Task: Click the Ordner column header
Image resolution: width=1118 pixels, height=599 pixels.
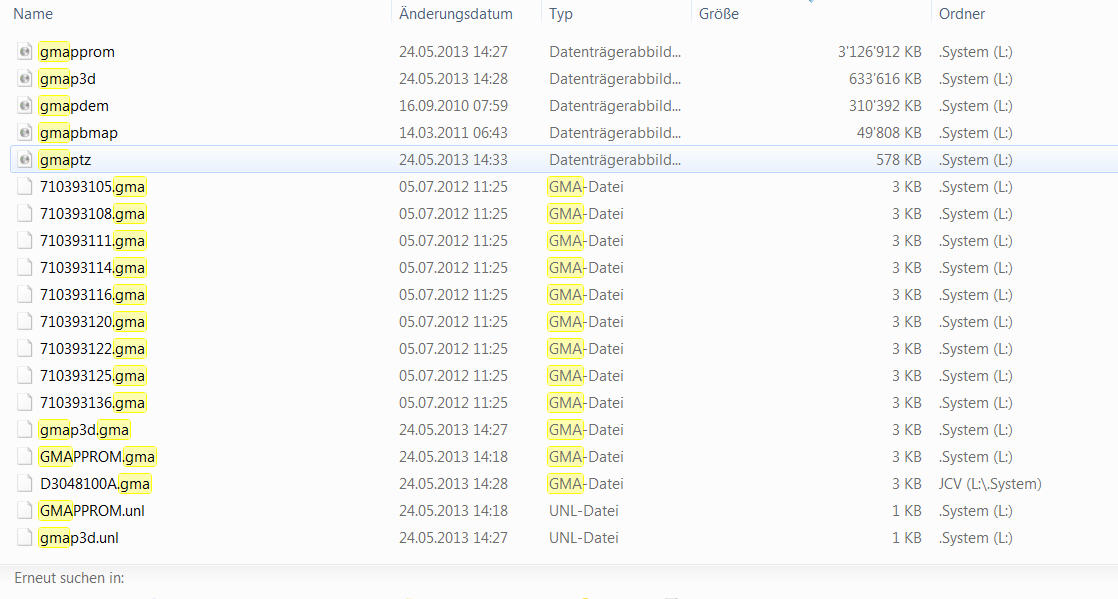Action: click(x=961, y=14)
